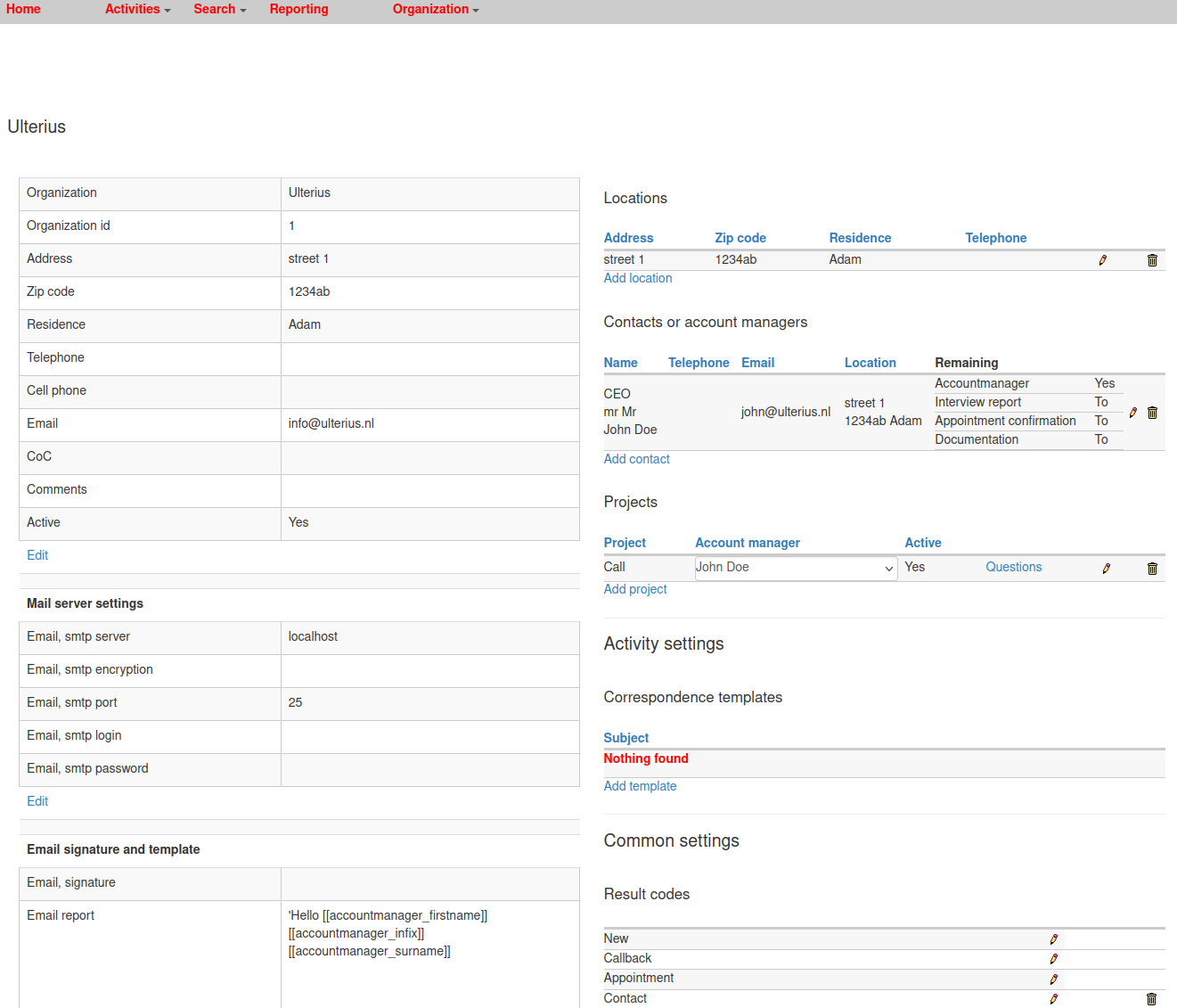Delete the street 1 location via trash icon
The height and width of the screenshot is (1008, 1177).
click(x=1152, y=260)
